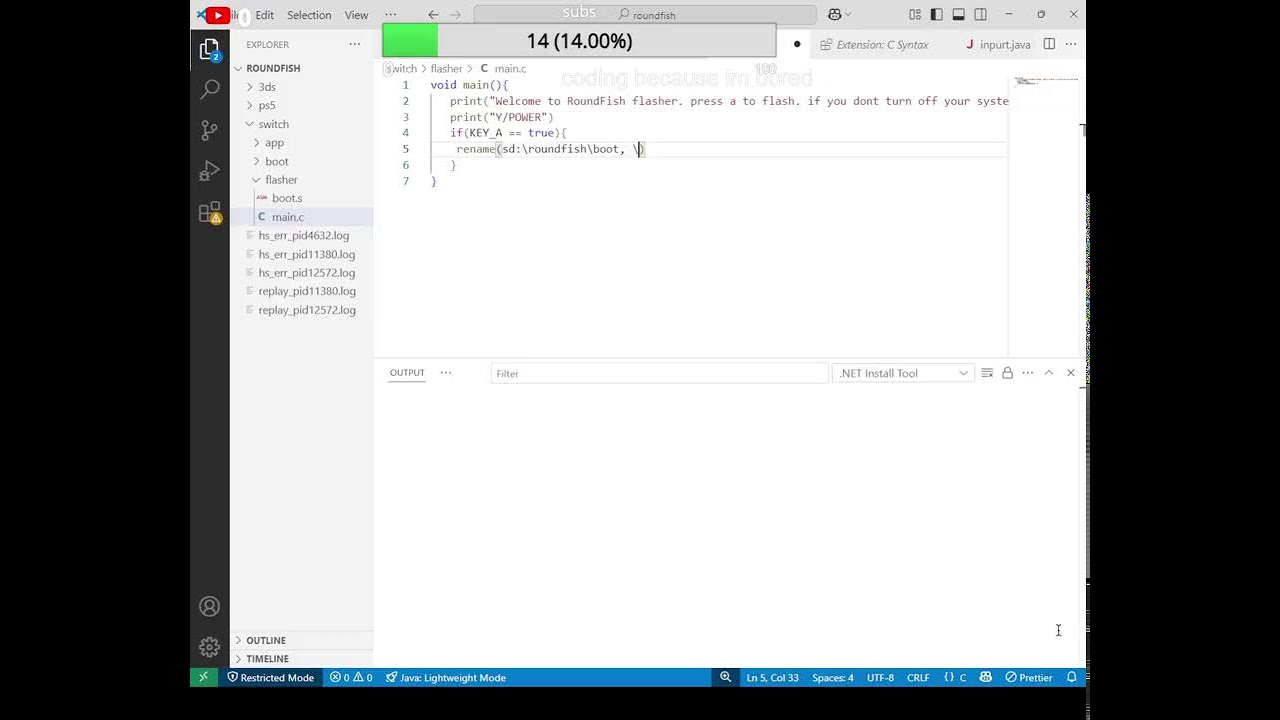Open the Edit menu
The width and height of the screenshot is (1280, 720).
(x=264, y=15)
